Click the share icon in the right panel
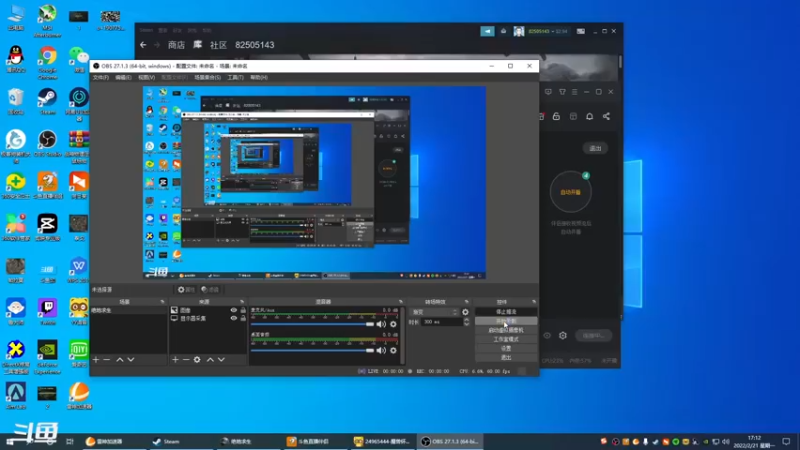The height and width of the screenshot is (450, 800). (606, 116)
